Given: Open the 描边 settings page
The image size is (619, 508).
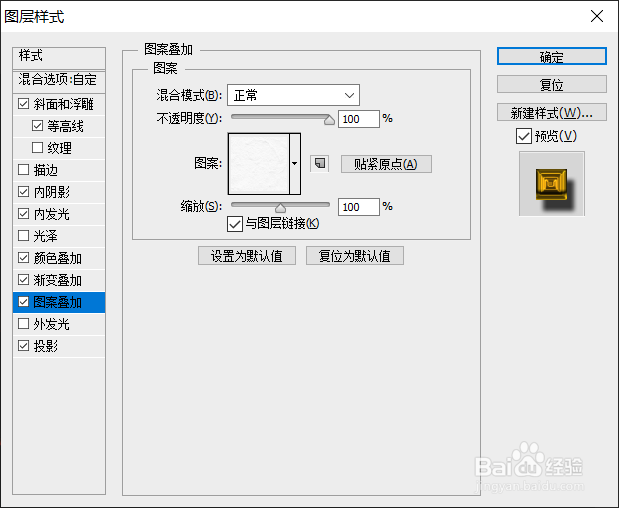Looking at the screenshot, I should [x=46, y=170].
